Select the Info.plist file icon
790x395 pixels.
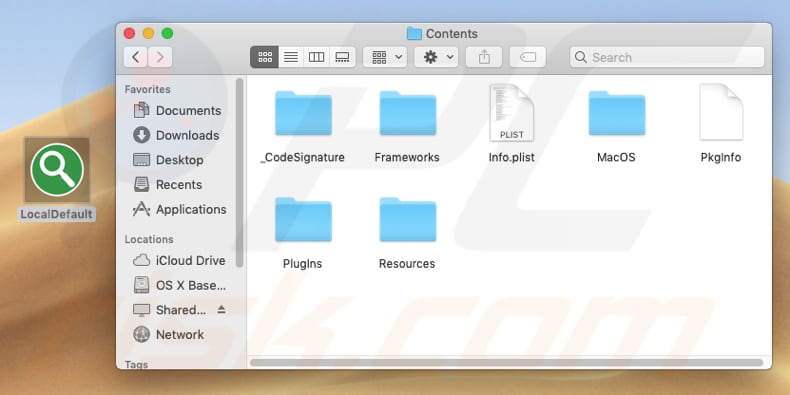point(511,113)
